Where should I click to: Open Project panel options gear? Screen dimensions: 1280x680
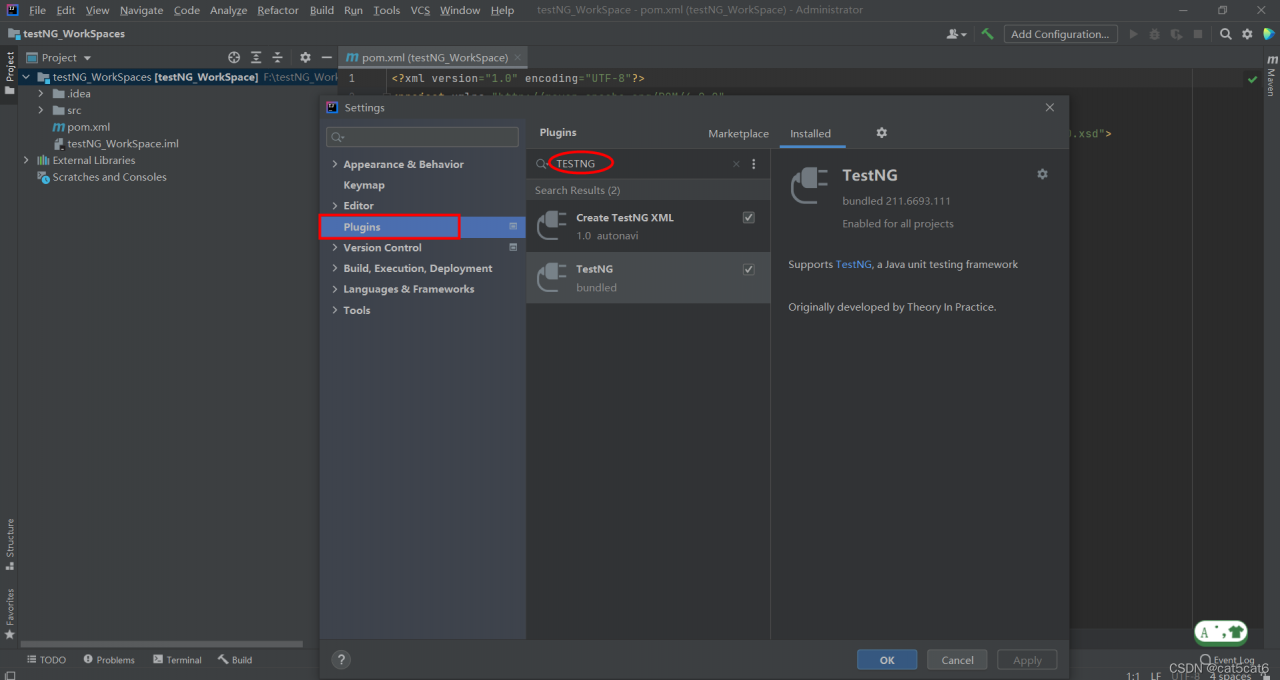[x=305, y=58]
